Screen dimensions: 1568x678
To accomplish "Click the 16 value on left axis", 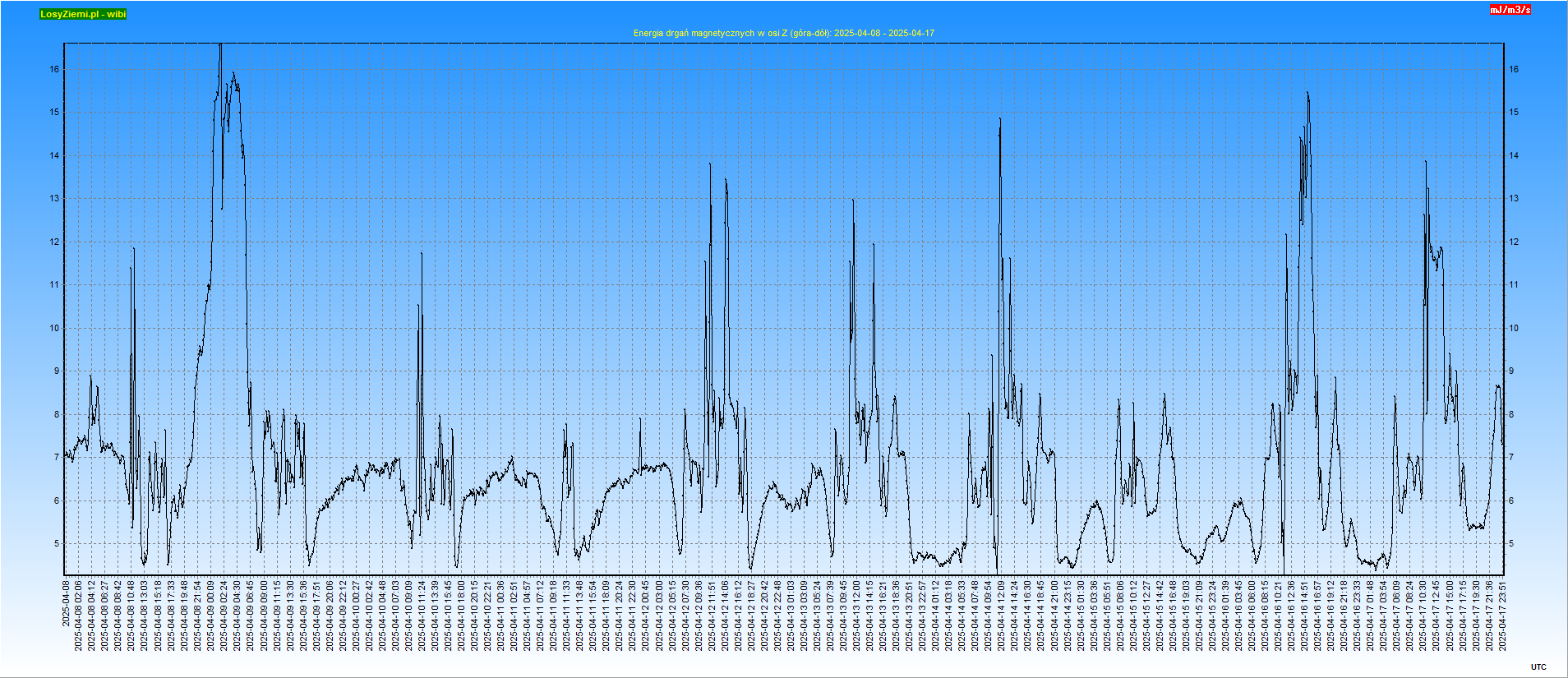I will [x=54, y=70].
